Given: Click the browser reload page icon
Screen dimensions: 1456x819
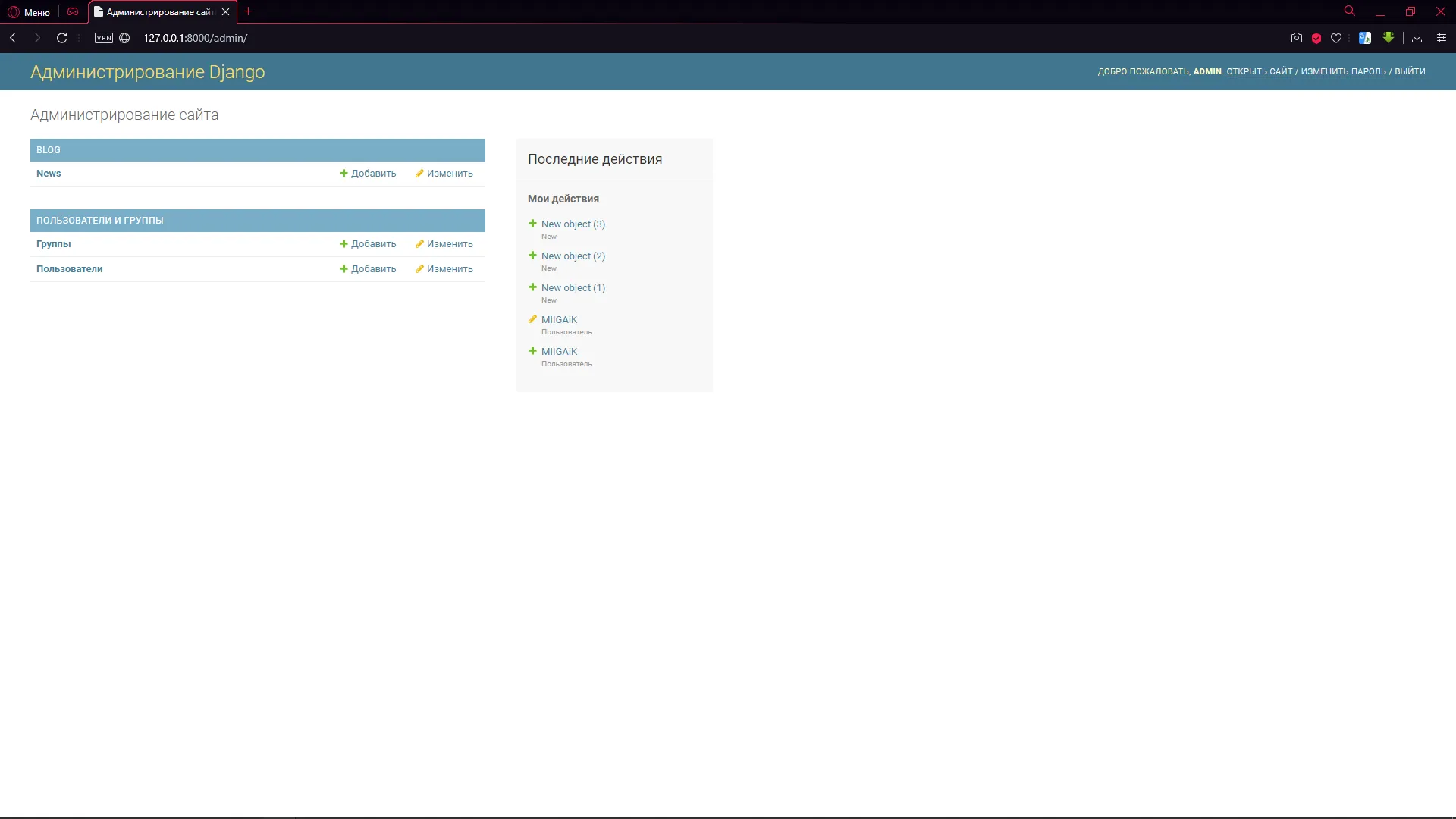Looking at the screenshot, I should (x=62, y=38).
